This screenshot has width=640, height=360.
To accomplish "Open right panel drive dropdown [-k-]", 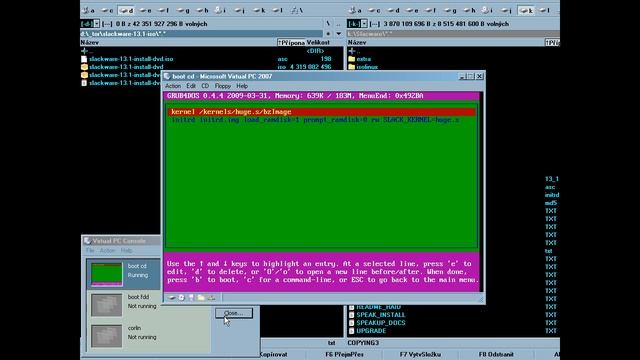I will pyautogui.click(x=358, y=24).
